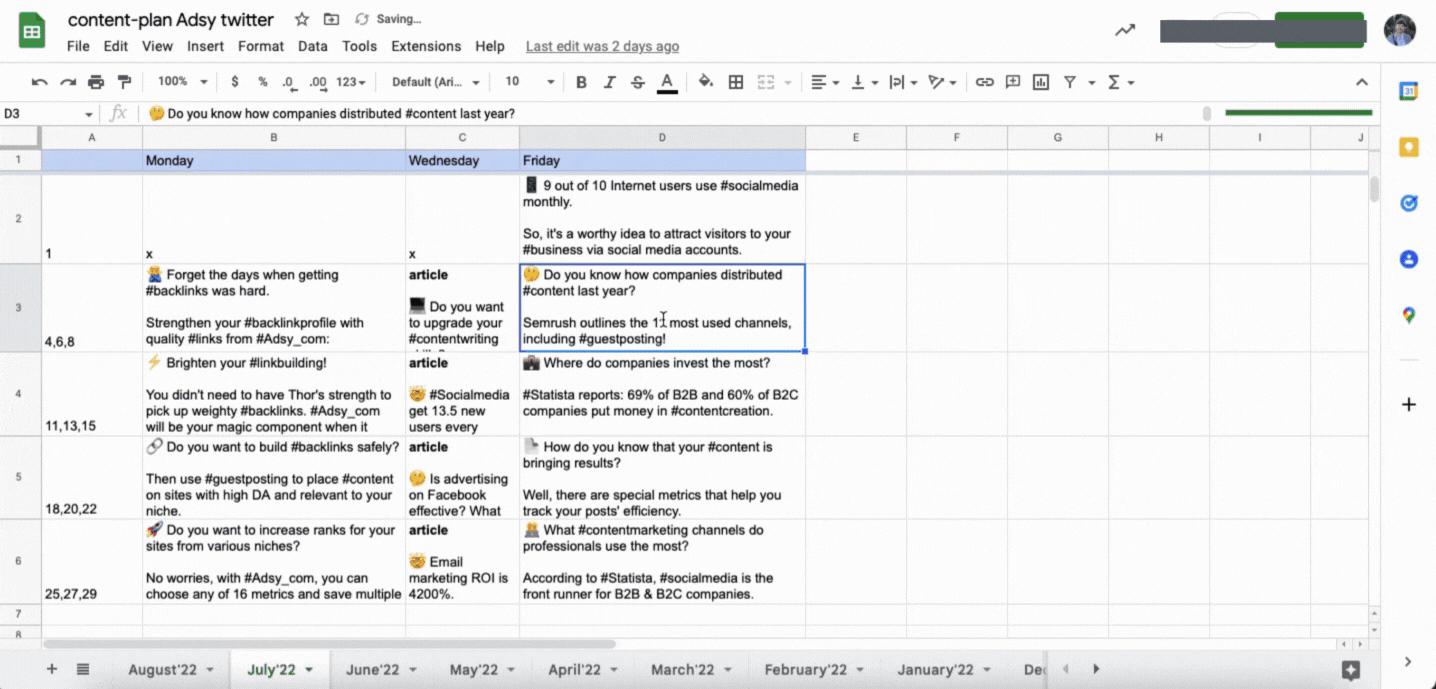Open Google Tasks side panel
The height and width of the screenshot is (689, 1436).
point(1408,203)
